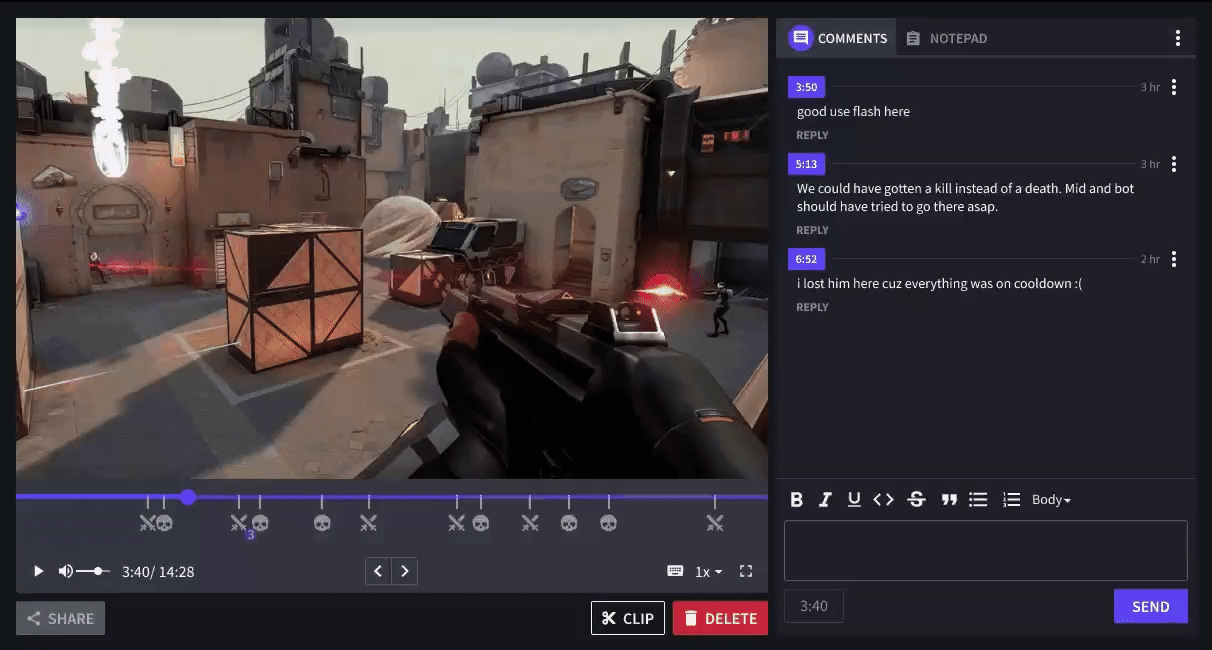The width and height of the screenshot is (1212, 650).
Task: Jump to the 5:13 comment timestamp
Action: [x=806, y=164]
